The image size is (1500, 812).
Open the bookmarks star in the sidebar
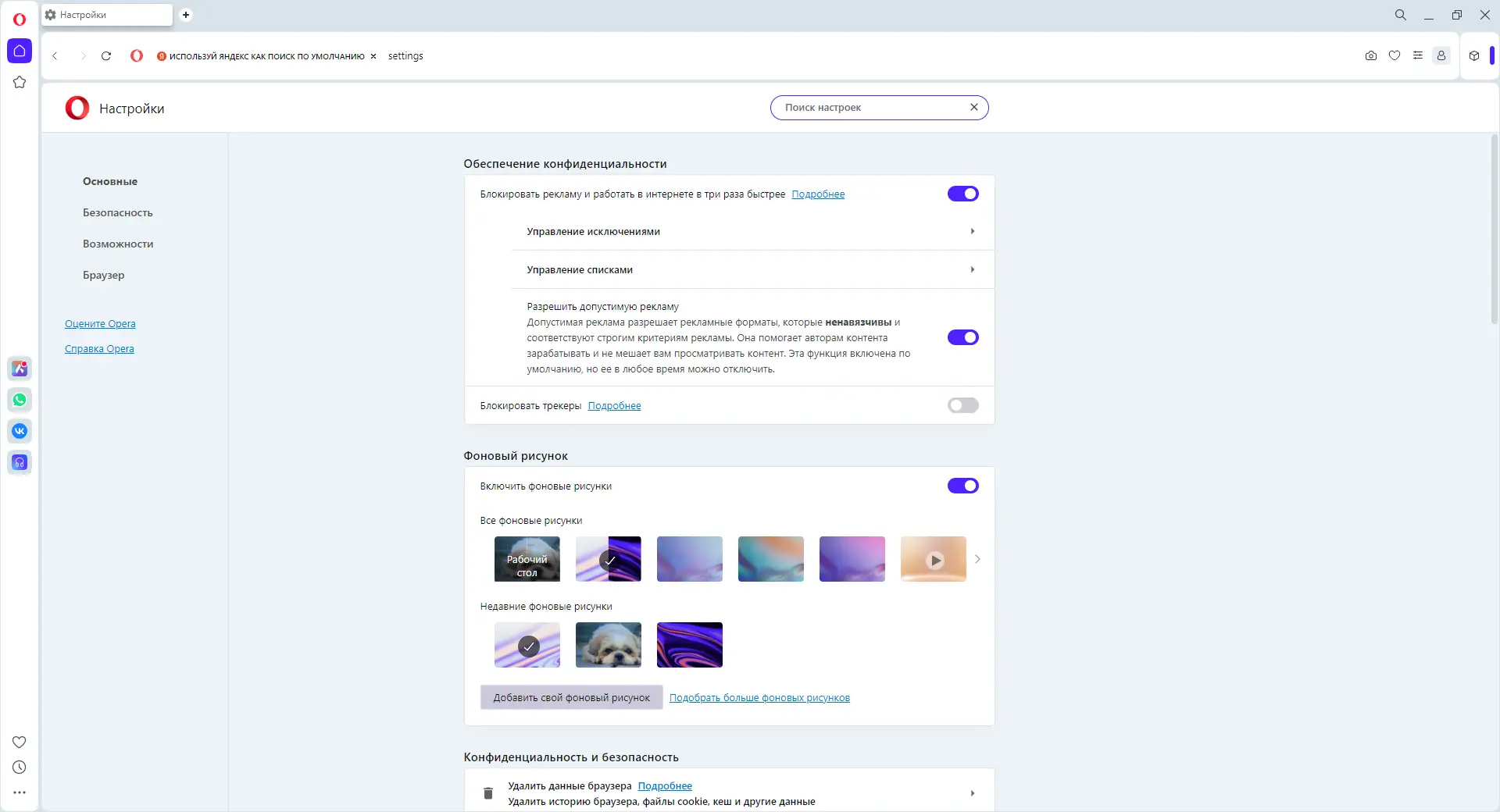click(x=20, y=82)
